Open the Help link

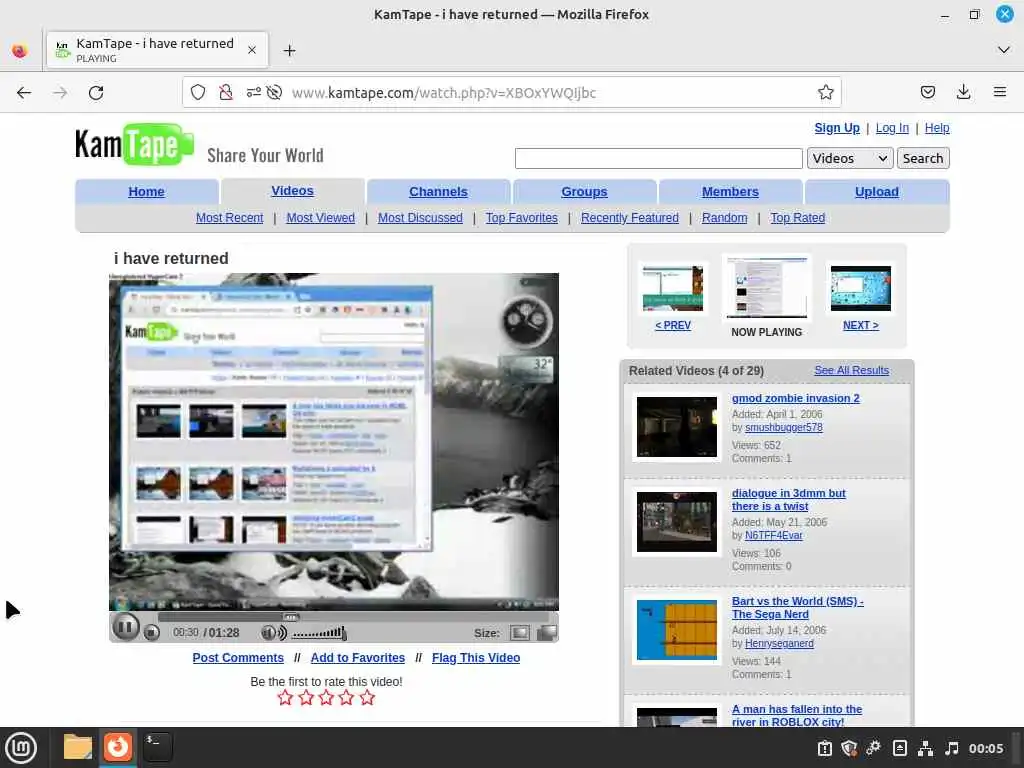tap(937, 128)
